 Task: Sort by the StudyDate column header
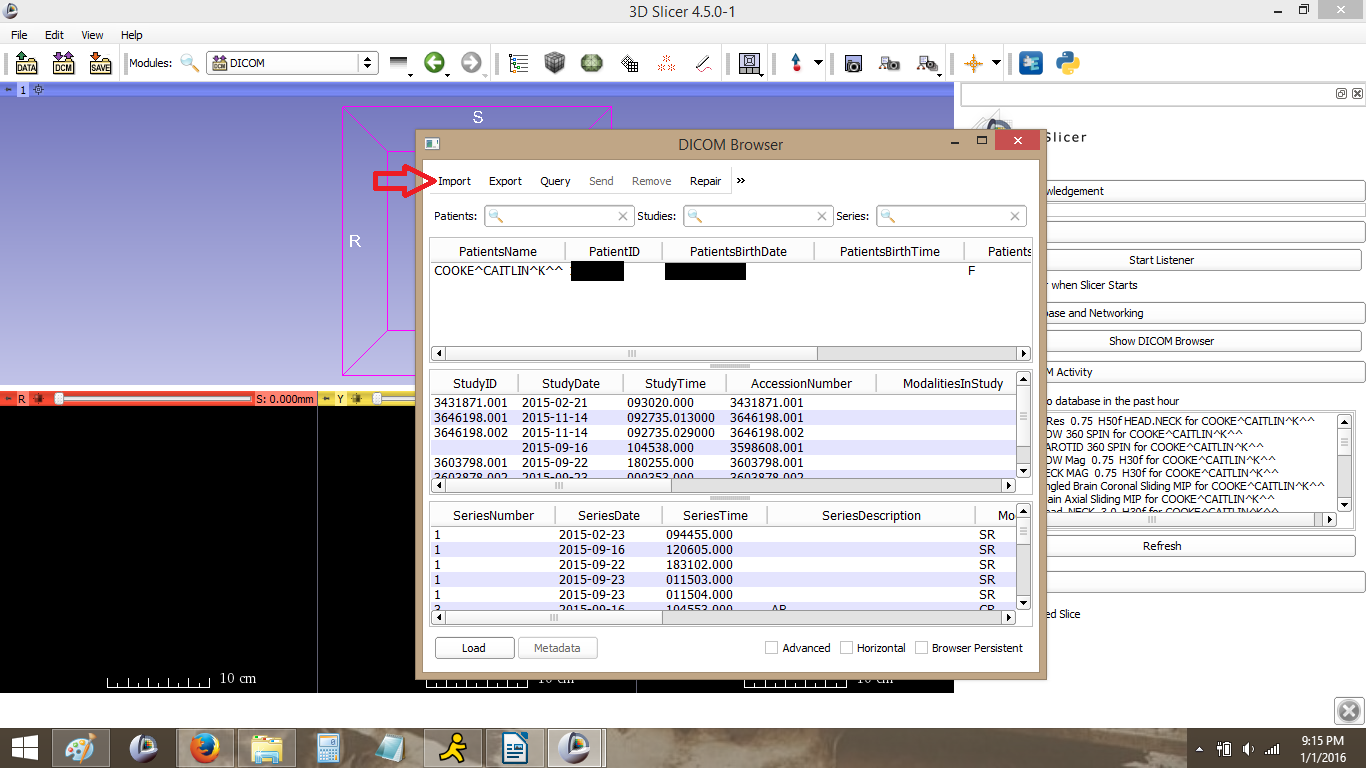571,383
